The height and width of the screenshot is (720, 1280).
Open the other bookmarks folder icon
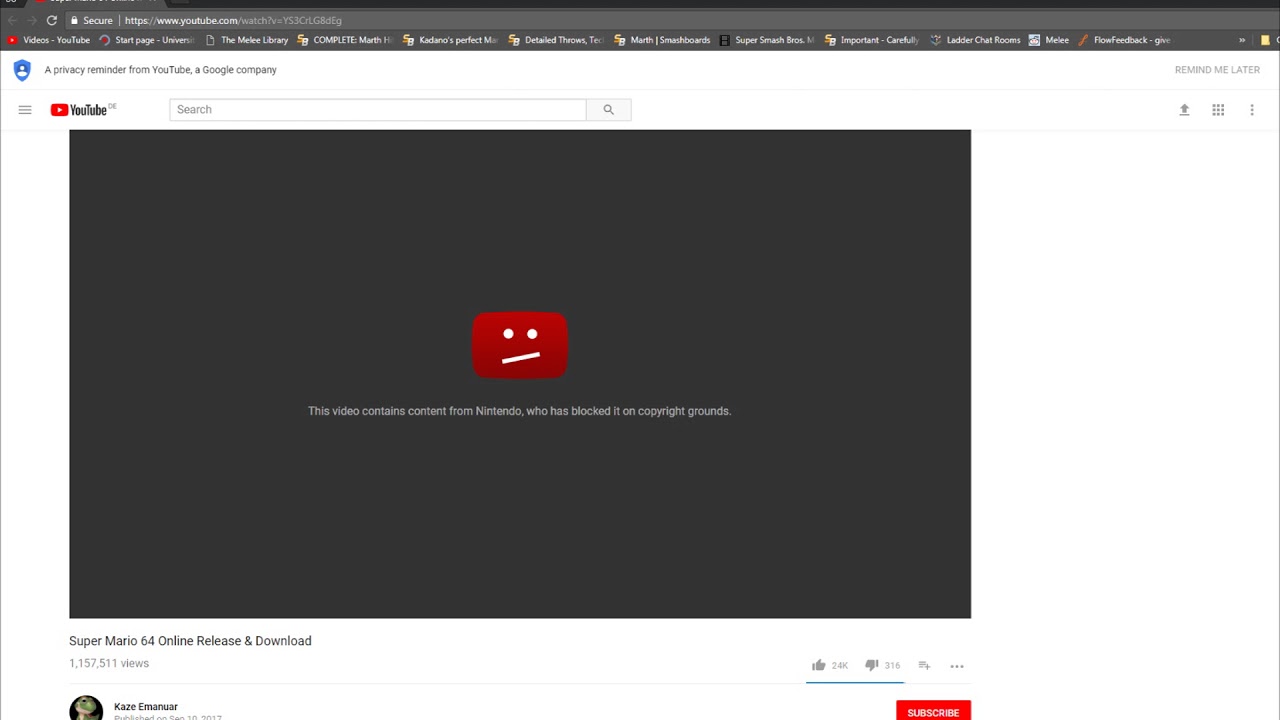[x=1265, y=40]
